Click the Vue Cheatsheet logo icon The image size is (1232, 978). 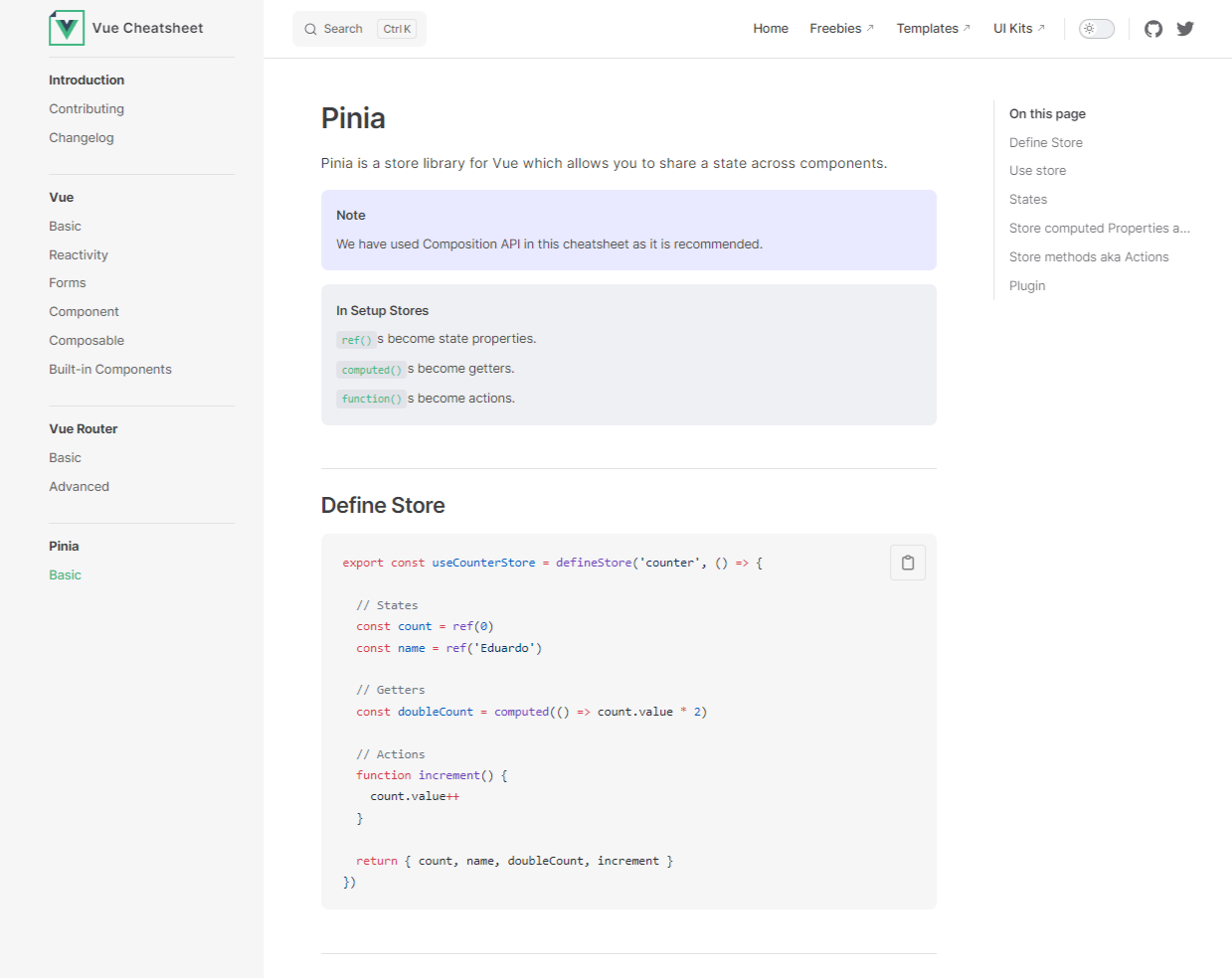point(67,28)
